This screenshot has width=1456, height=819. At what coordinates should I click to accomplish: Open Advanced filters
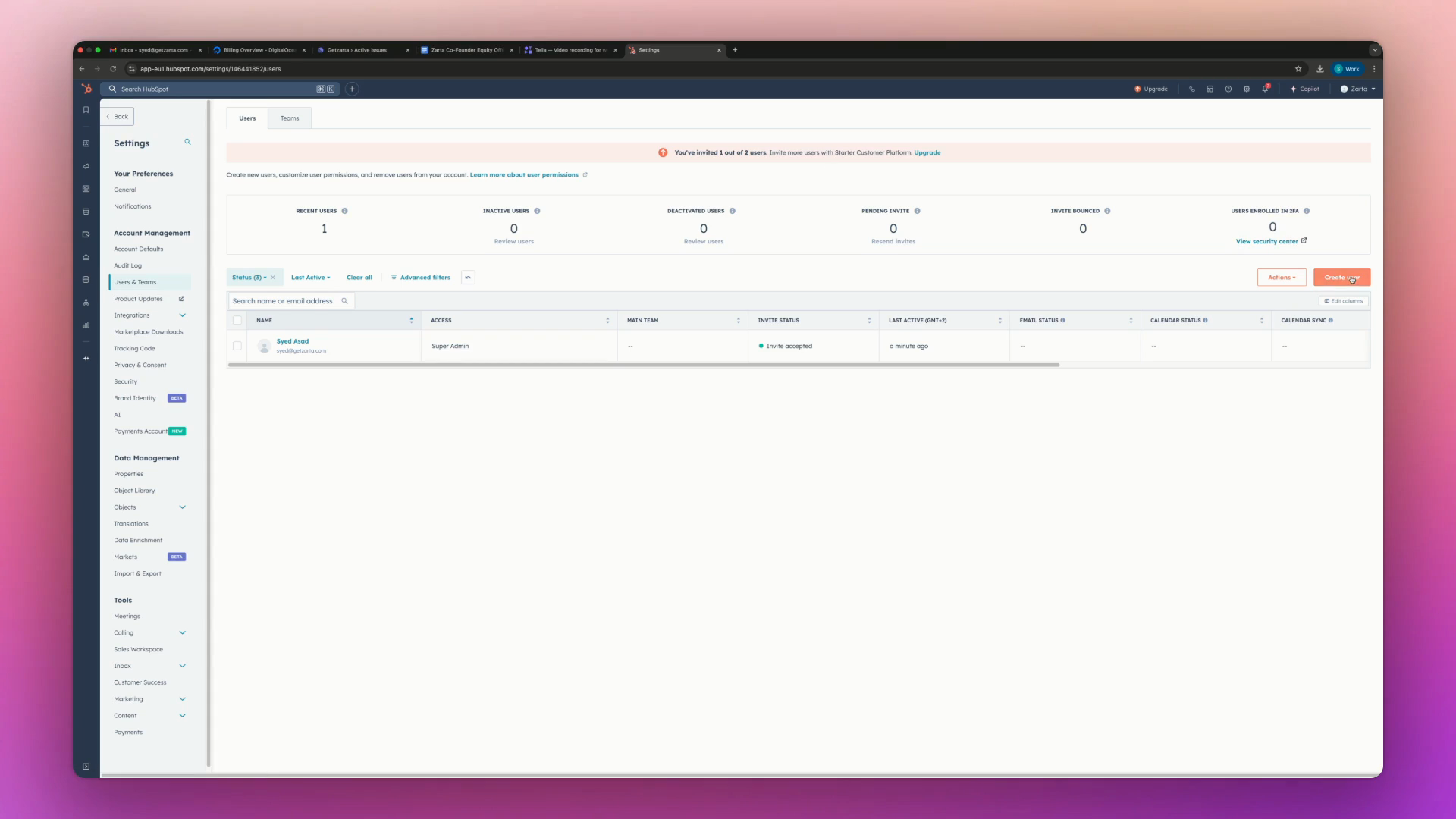click(420, 278)
